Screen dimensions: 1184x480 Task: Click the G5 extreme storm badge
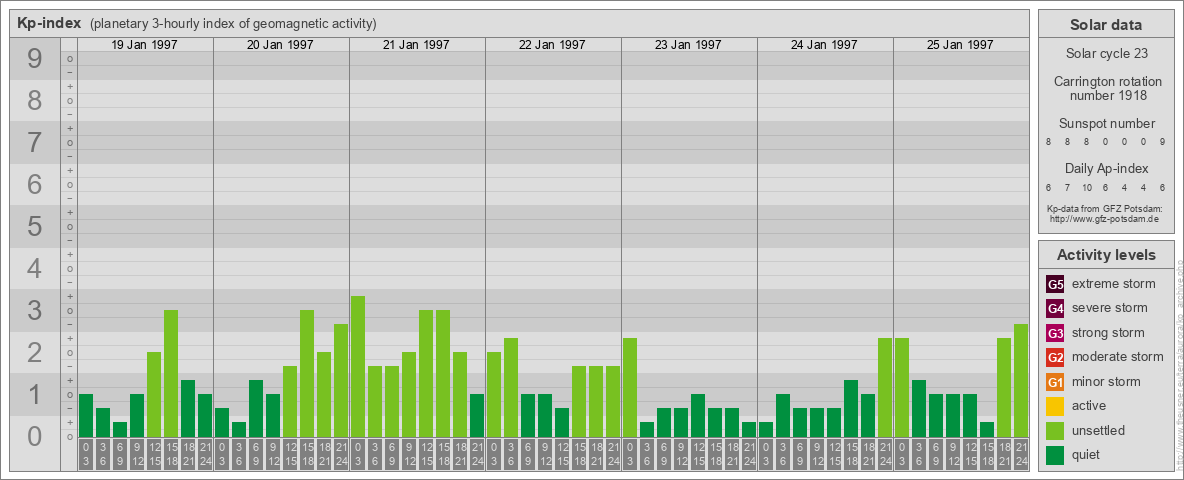coord(1056,285)
